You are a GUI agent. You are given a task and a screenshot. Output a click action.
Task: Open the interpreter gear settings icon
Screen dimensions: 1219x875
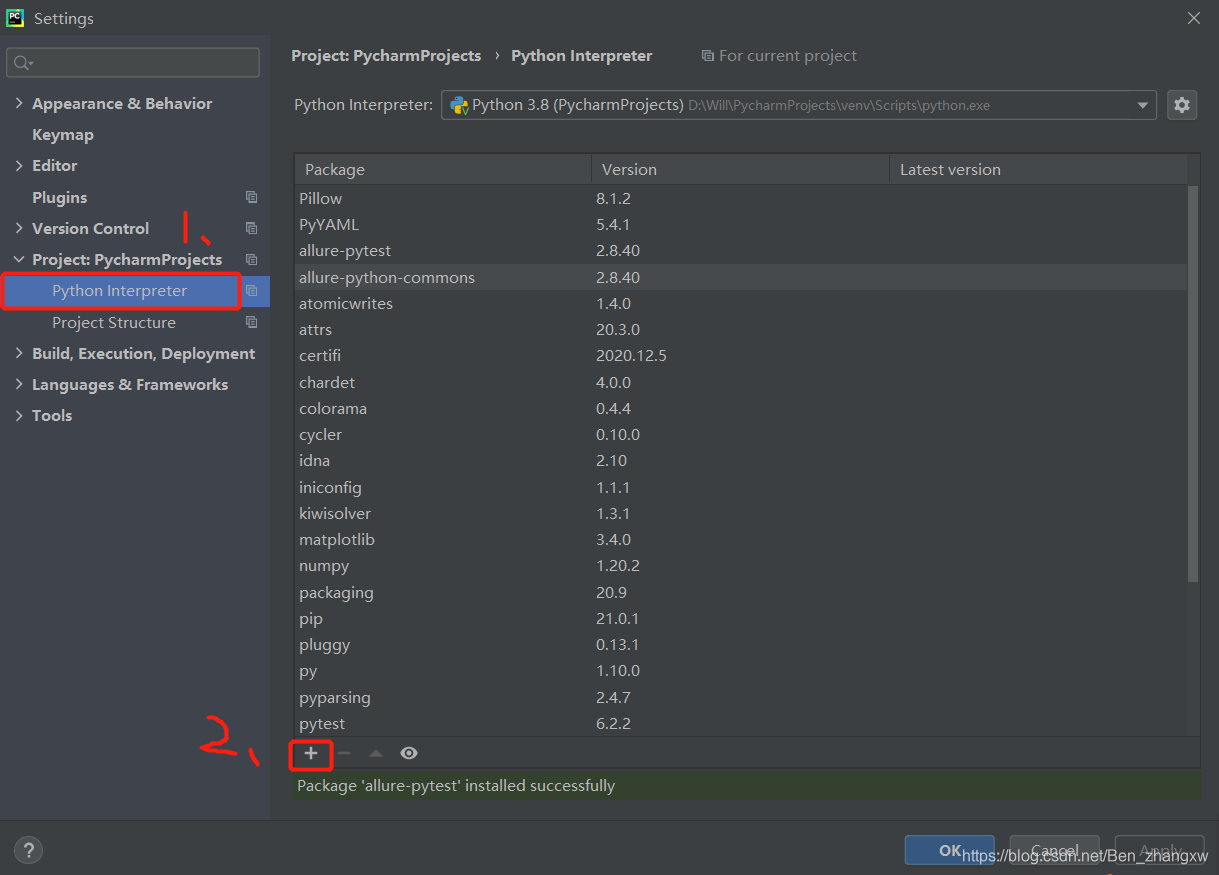click(x=1182, y=105)
